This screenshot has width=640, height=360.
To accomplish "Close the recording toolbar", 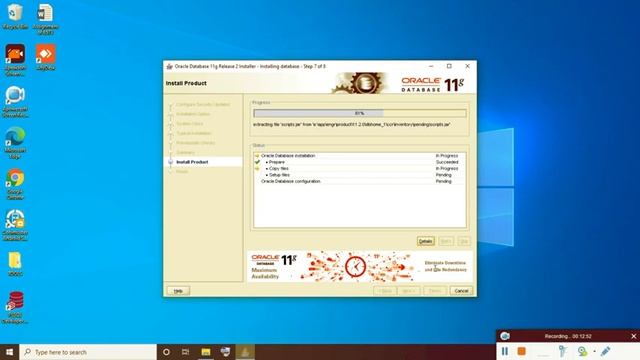I will [633, 336].
